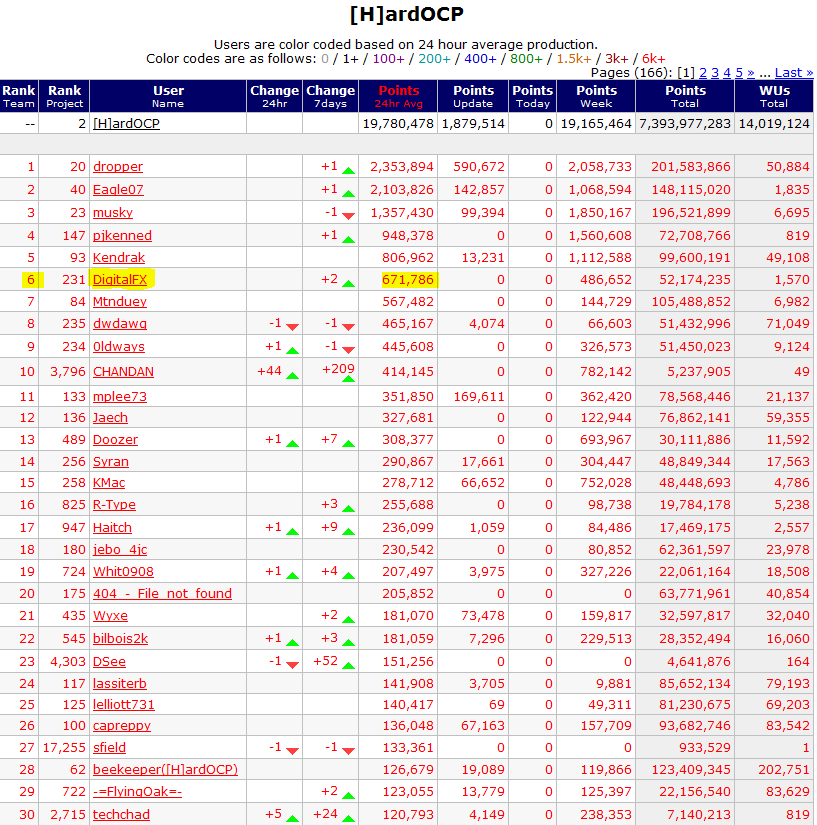The width and height of the screenshot is (817, 825).
Task: Sort by Change 7days column header
Action: click(330, 96)
